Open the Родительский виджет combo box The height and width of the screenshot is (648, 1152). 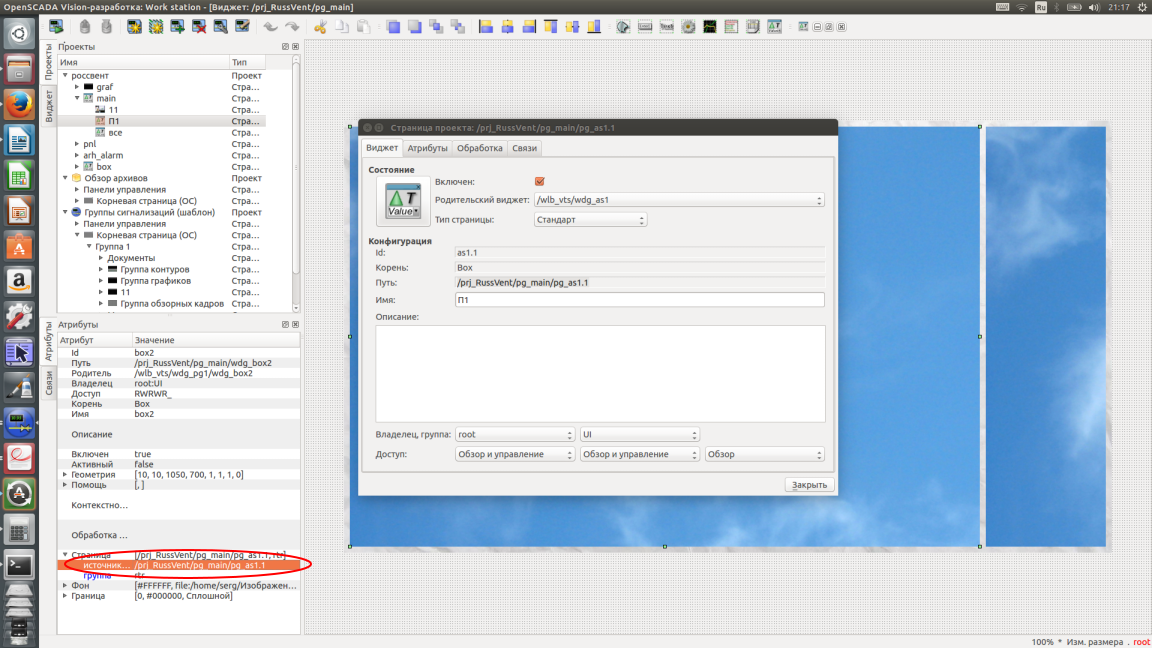click(678, 200)
